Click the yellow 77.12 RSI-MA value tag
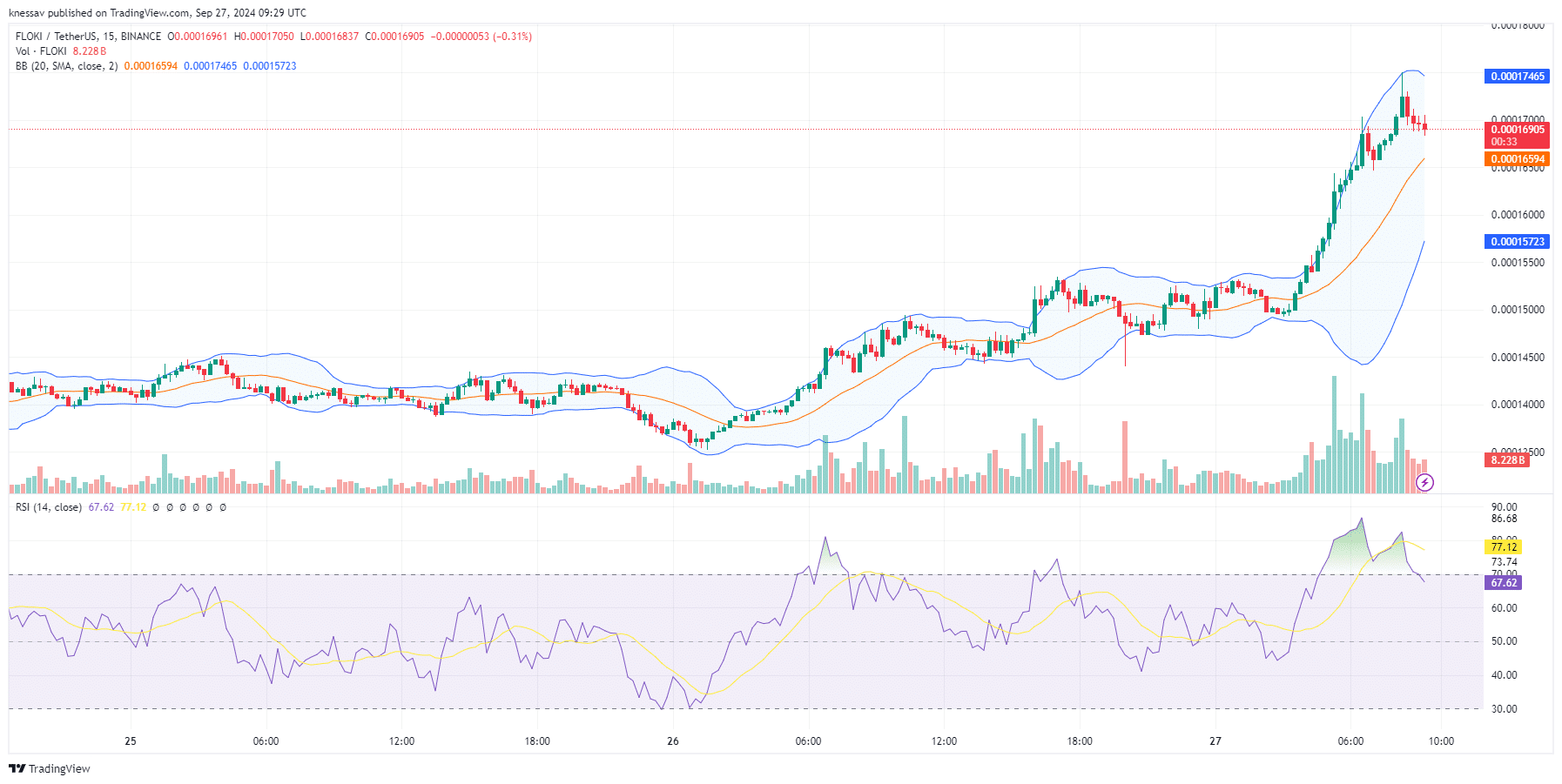This screenshot has height=784, width=1562. 1503,547
